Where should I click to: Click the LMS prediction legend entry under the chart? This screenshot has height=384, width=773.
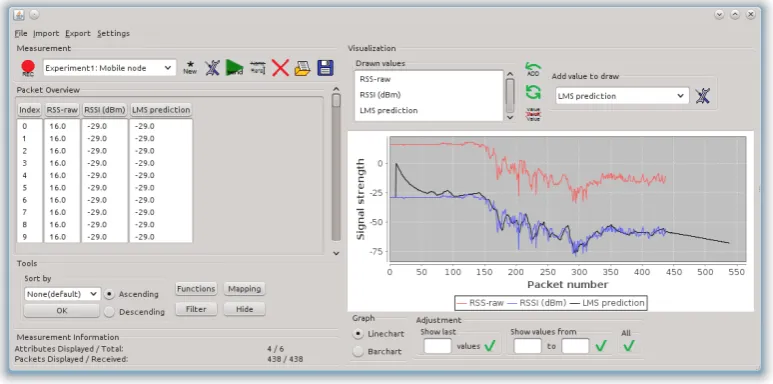pos(607,303)
